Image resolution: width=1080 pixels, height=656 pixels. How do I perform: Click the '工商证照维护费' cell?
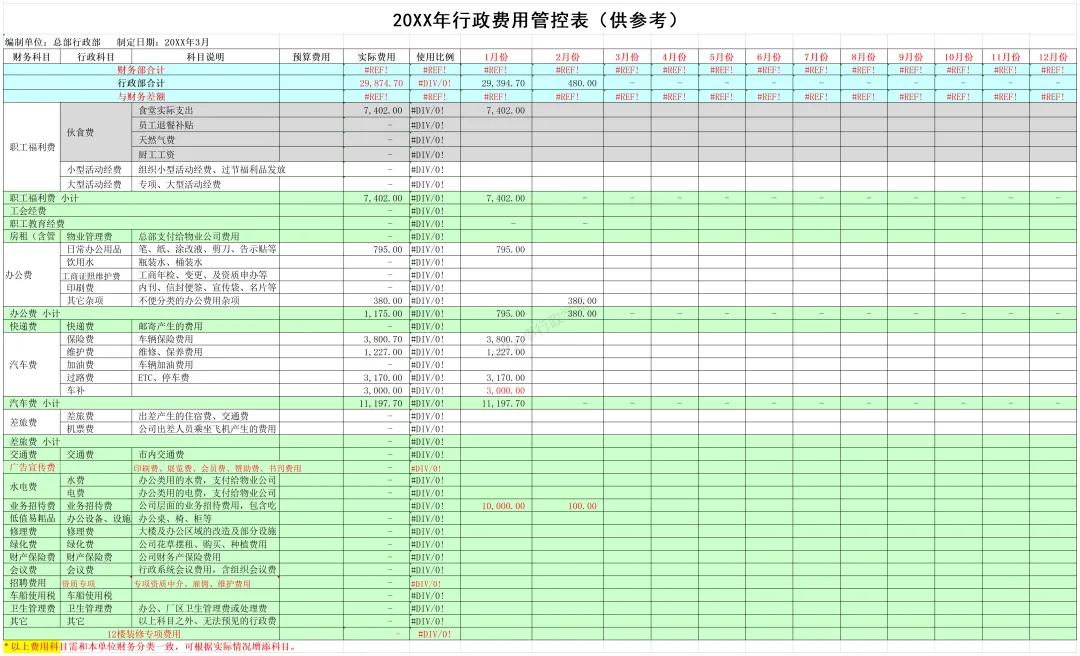click(x=96, y=275)
